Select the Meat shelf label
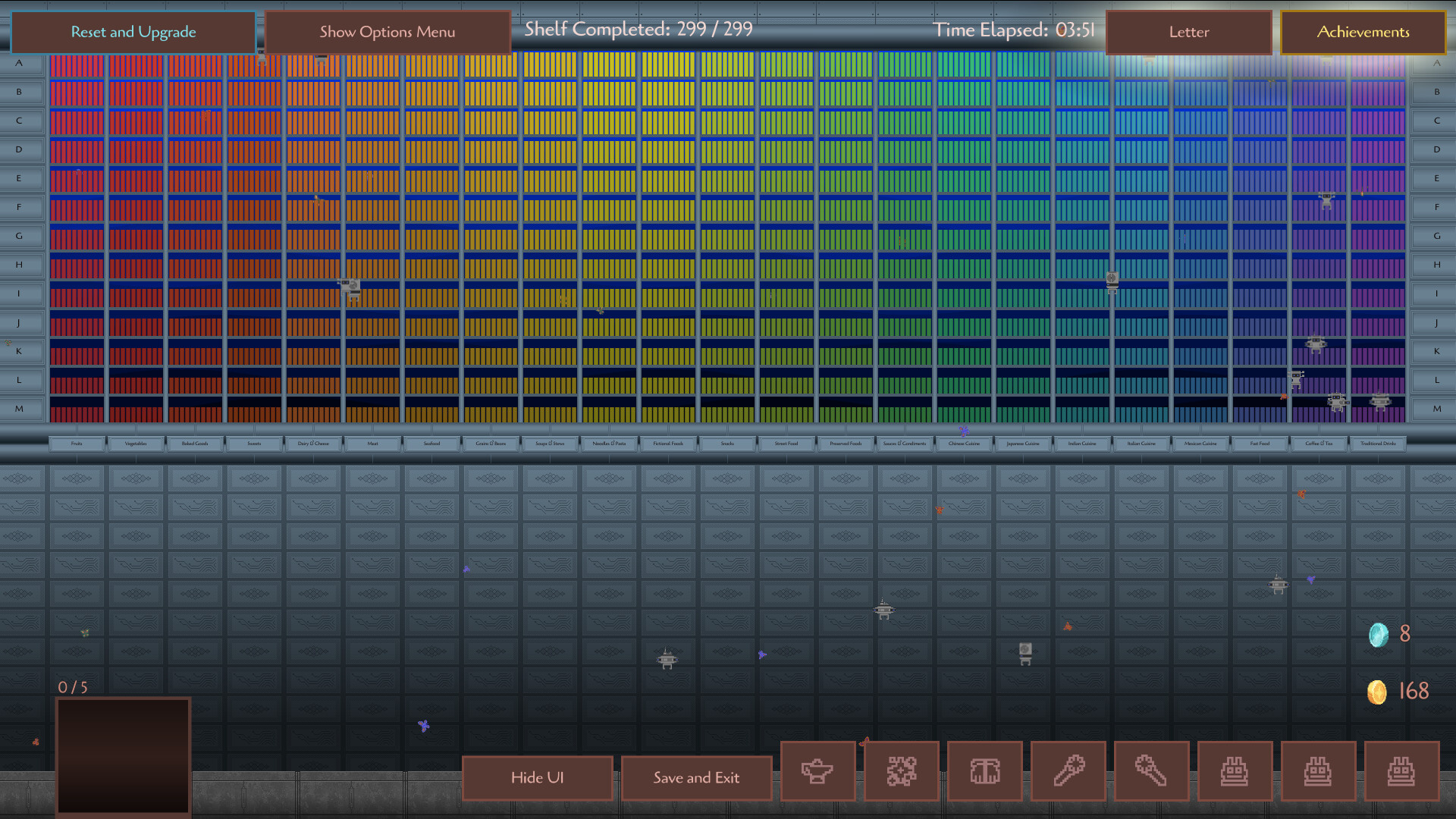The image size is (1456, 819). [x=372, y=444]
